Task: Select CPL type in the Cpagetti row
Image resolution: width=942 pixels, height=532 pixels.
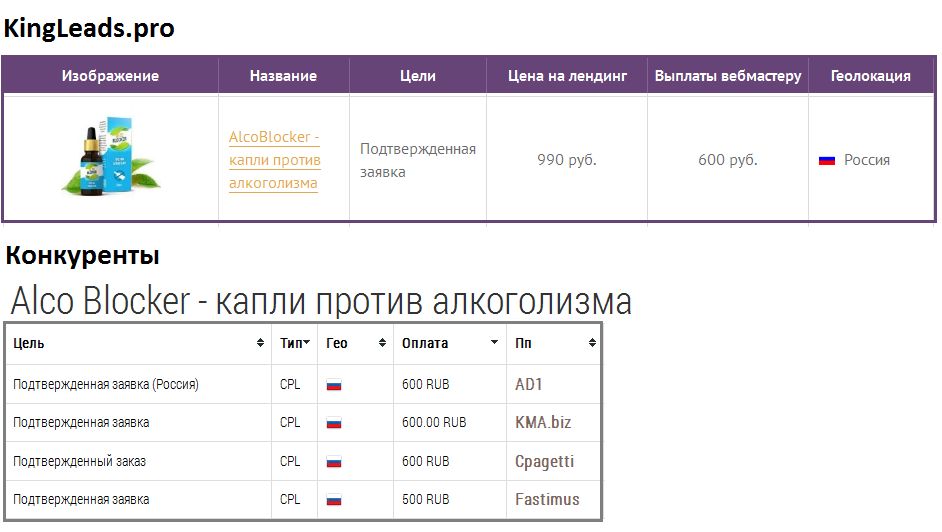Action: [x=290, y=461]
